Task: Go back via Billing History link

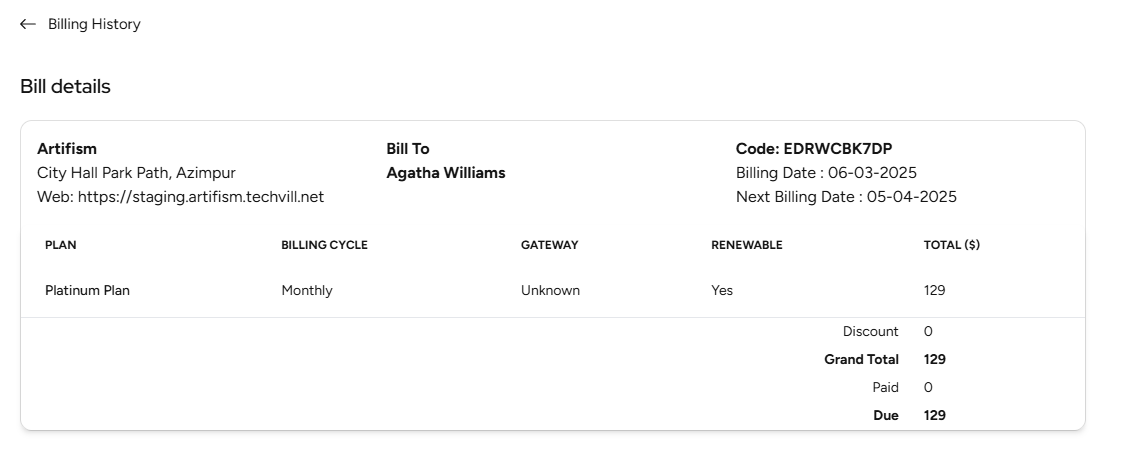Action: pos(94,24)
